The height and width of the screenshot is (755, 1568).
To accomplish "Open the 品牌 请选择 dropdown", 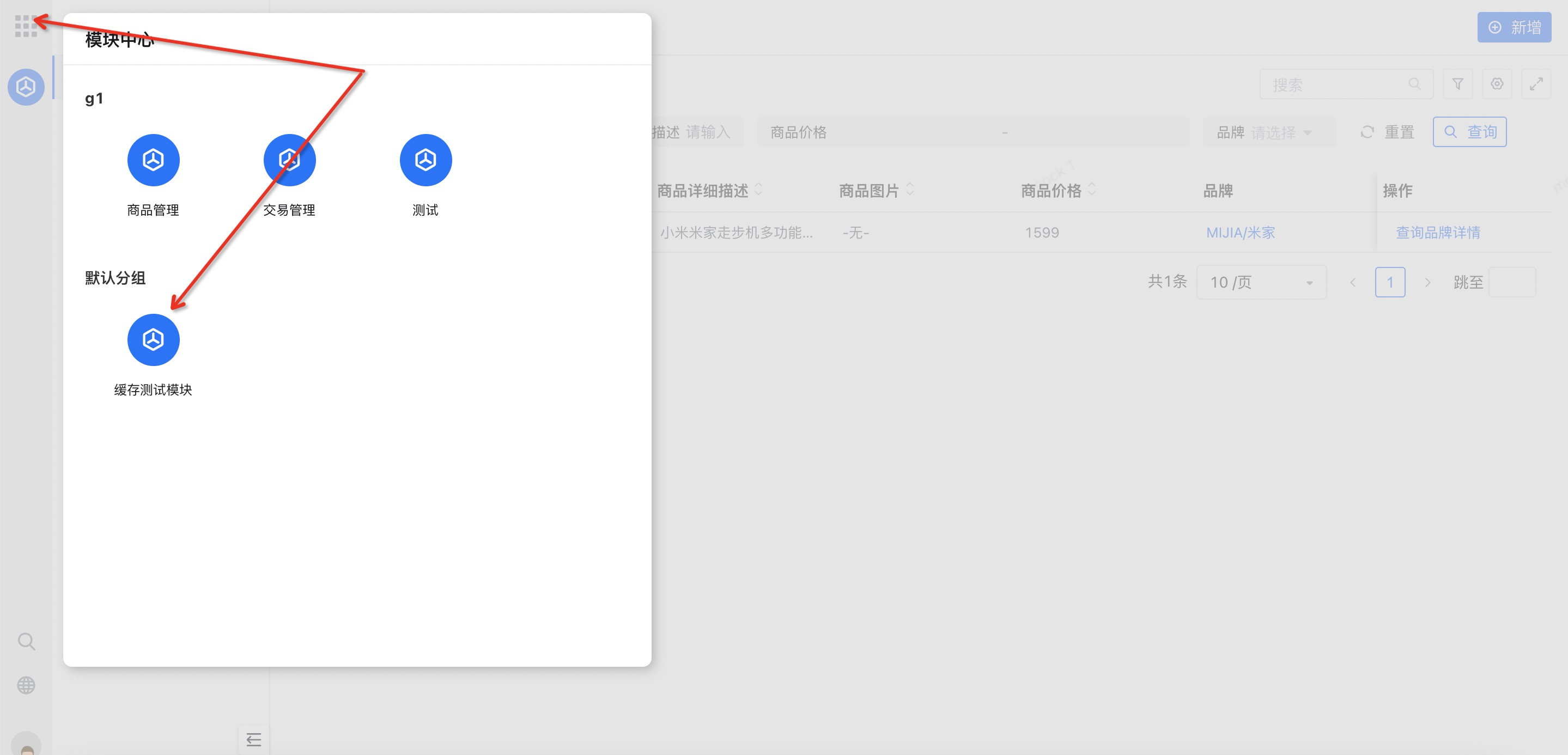I will click(x=1269, y=132).
